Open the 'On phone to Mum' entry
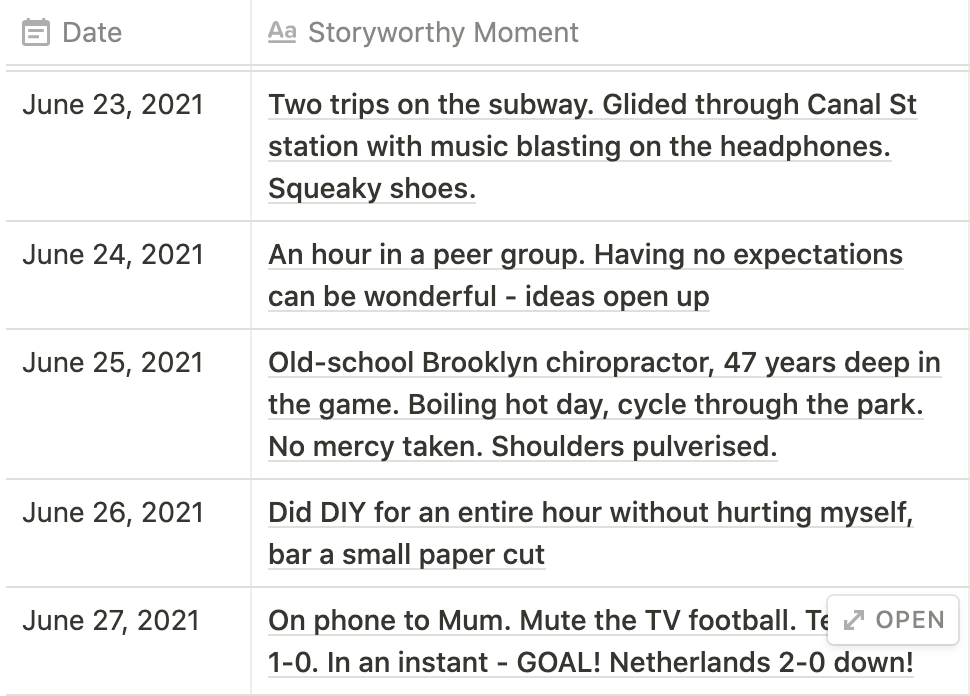This screenshot has width=970, height=696. click(591, 641)
